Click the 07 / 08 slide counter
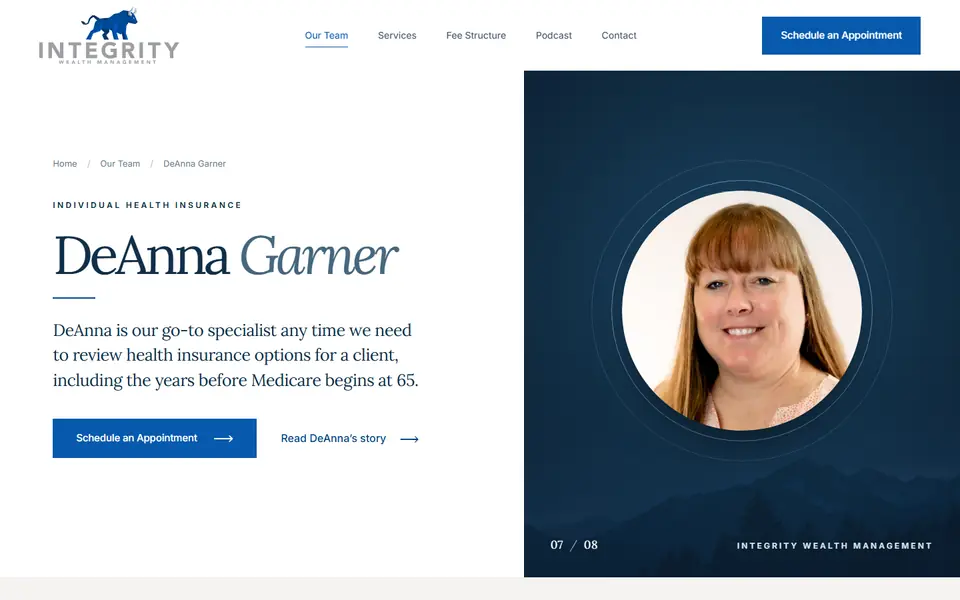The image size is (960, 600). tap(574, 545)
